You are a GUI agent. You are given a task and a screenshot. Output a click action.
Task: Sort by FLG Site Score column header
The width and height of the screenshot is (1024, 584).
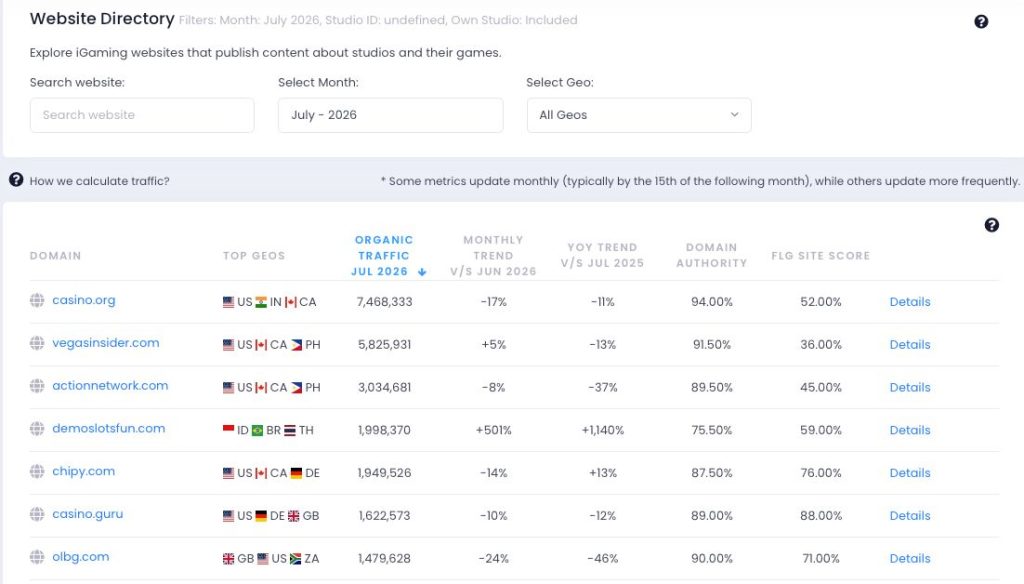point(821,255)
